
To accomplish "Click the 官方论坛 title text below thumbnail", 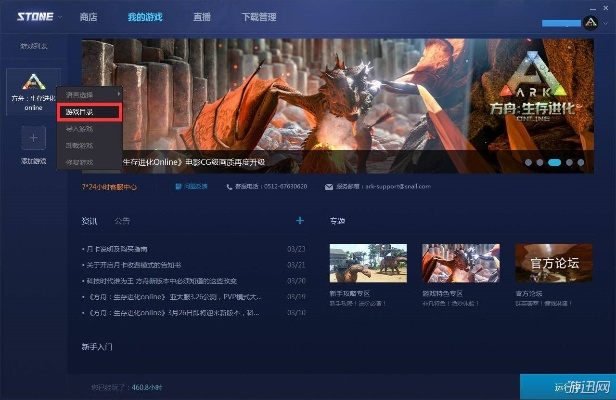I will click(x=529, y=294).
